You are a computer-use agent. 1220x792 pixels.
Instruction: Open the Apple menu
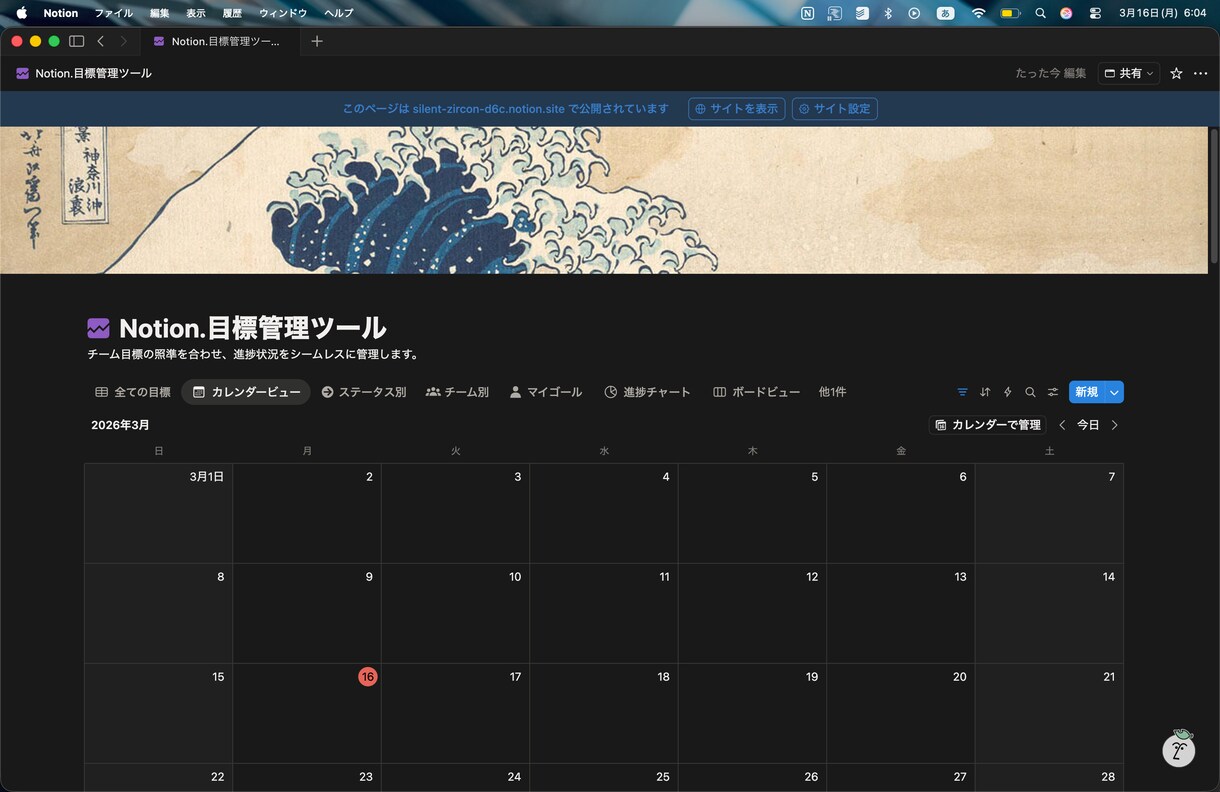point(21,13)
